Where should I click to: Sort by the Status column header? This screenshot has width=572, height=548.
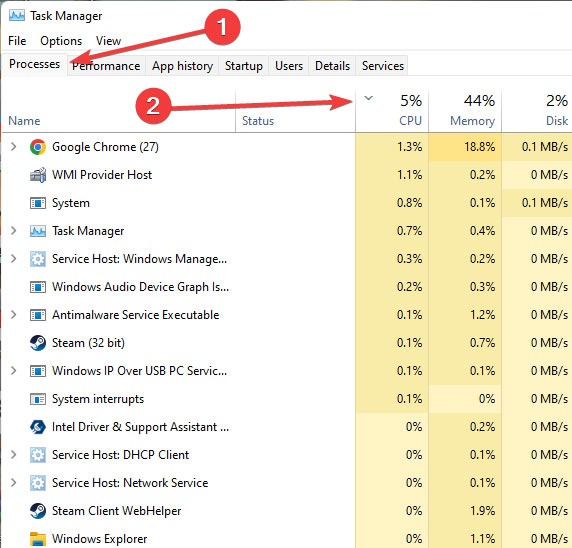click(x=295, y=111)
